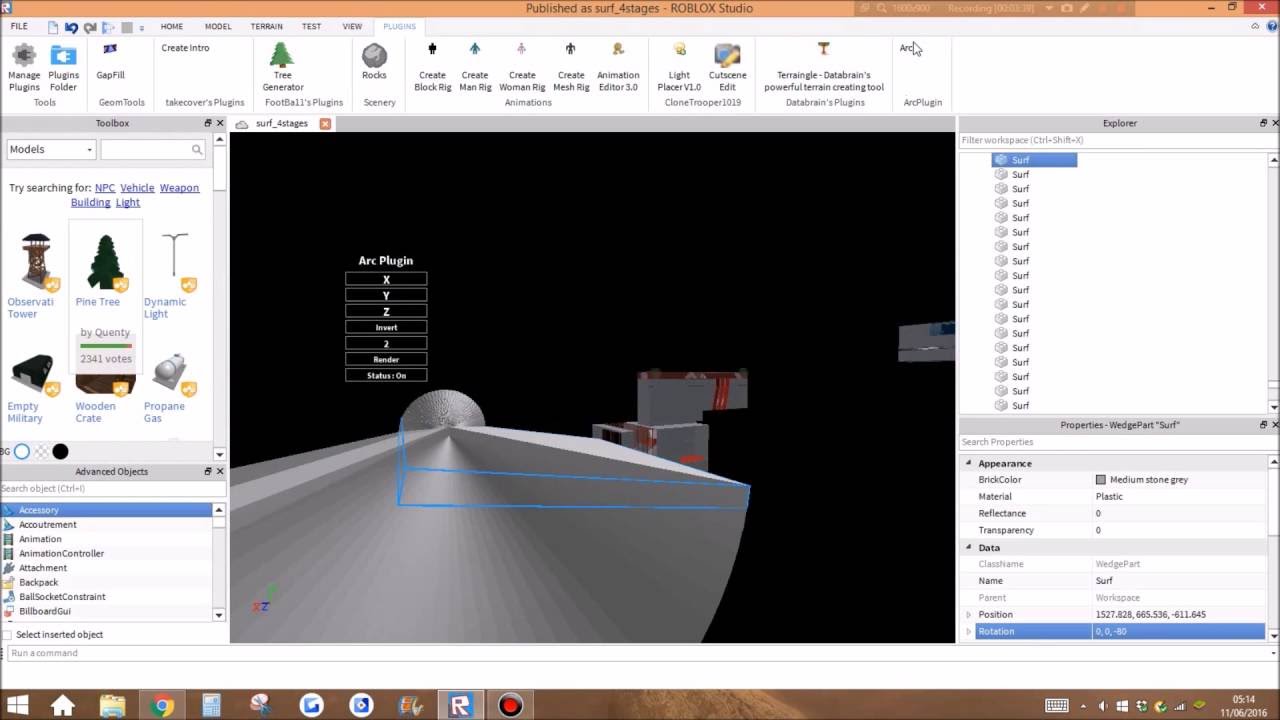Expand the Position property
This screenshot has width=1280, height=720.
968,614
